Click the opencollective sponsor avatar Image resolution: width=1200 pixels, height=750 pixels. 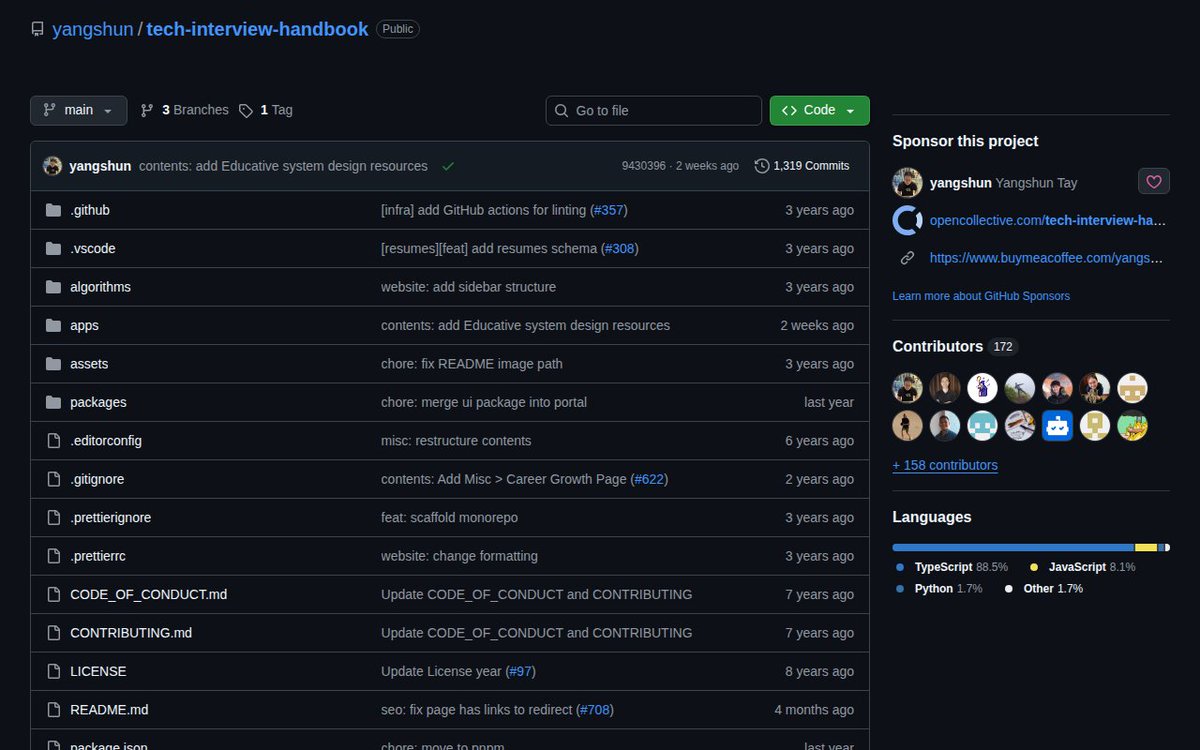click(x=907, y=220)
